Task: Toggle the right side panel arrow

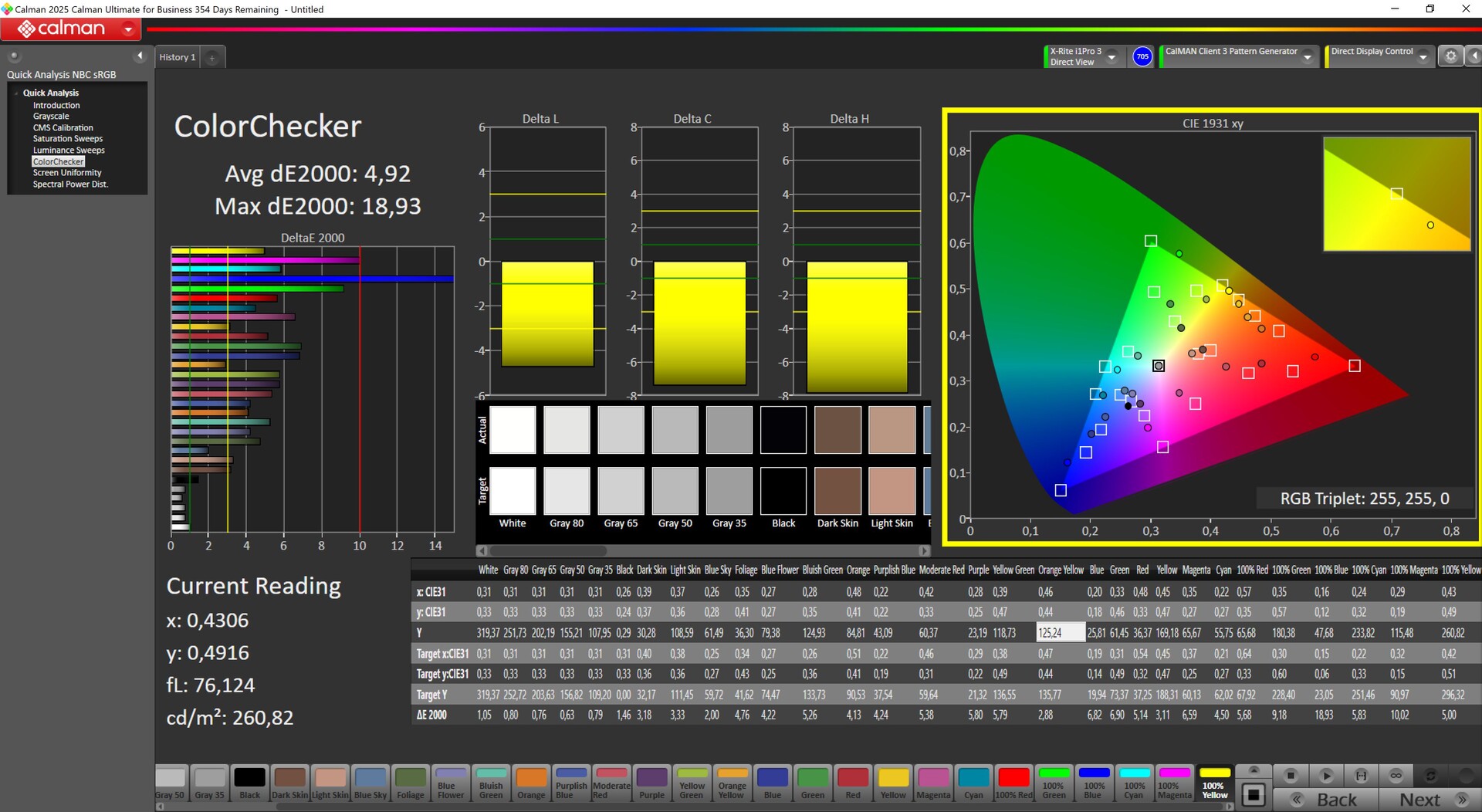Action: coord(1474,56)
